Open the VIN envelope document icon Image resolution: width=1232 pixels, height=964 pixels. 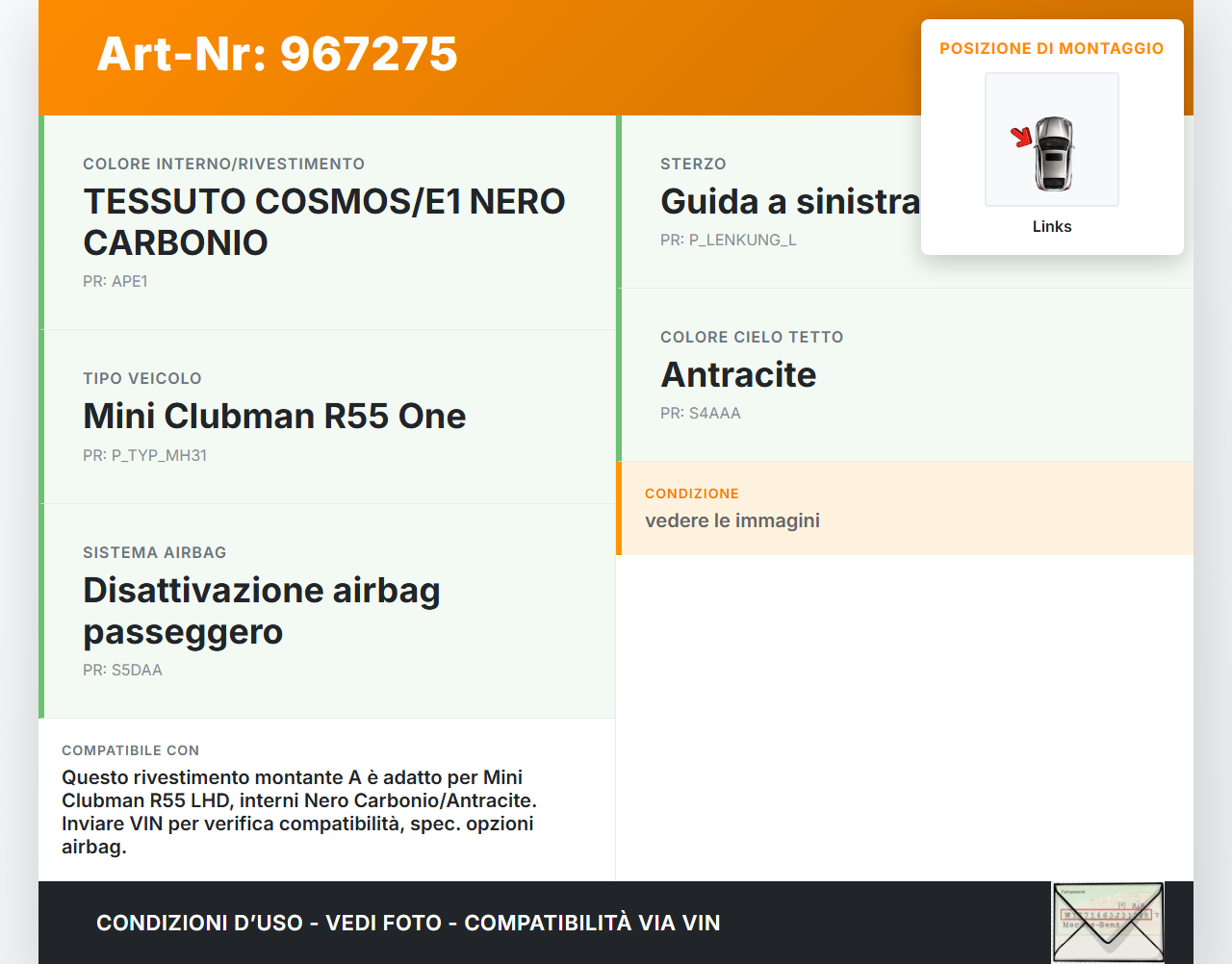coord(1107,922)
